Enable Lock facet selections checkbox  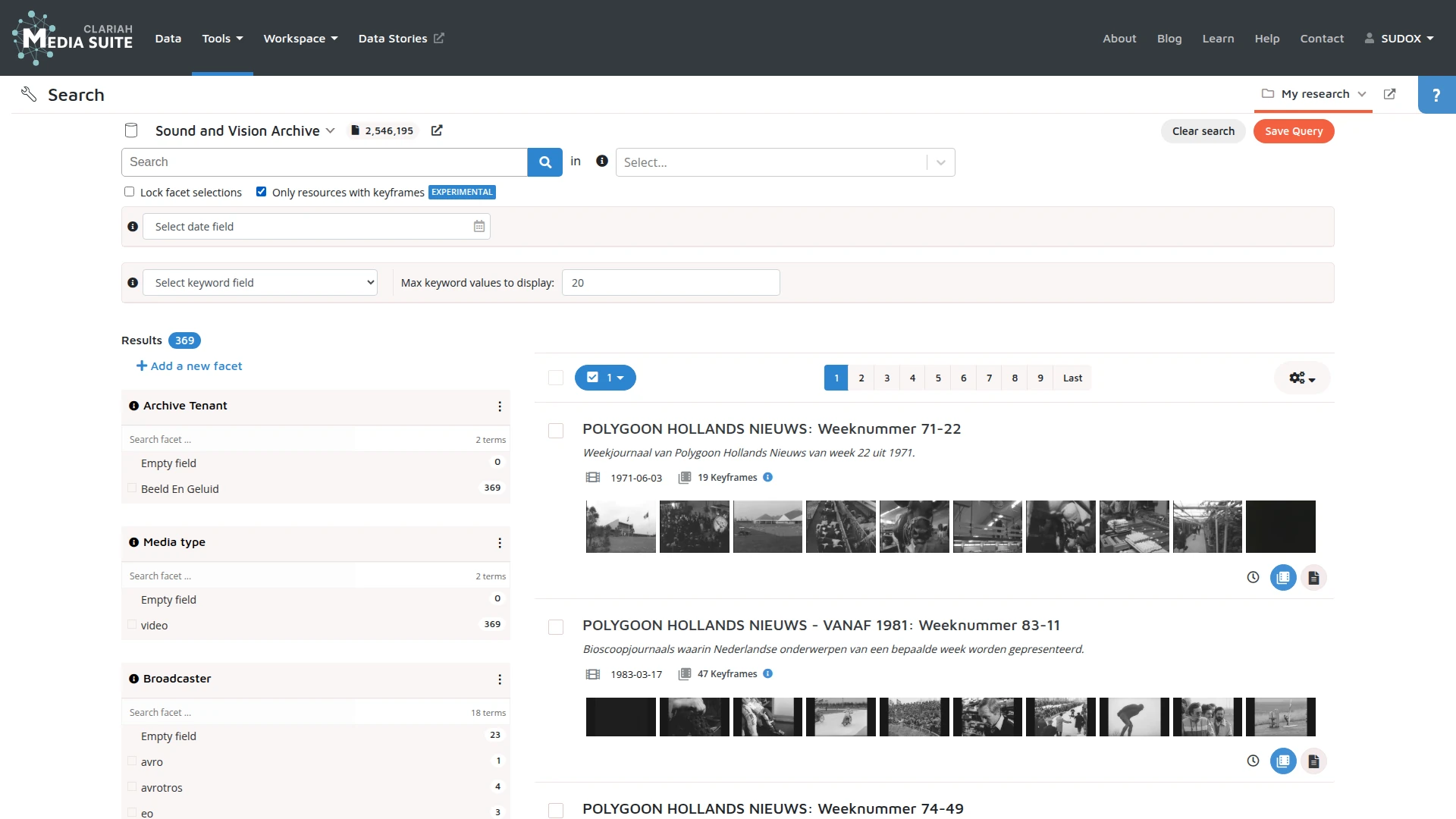130,192
